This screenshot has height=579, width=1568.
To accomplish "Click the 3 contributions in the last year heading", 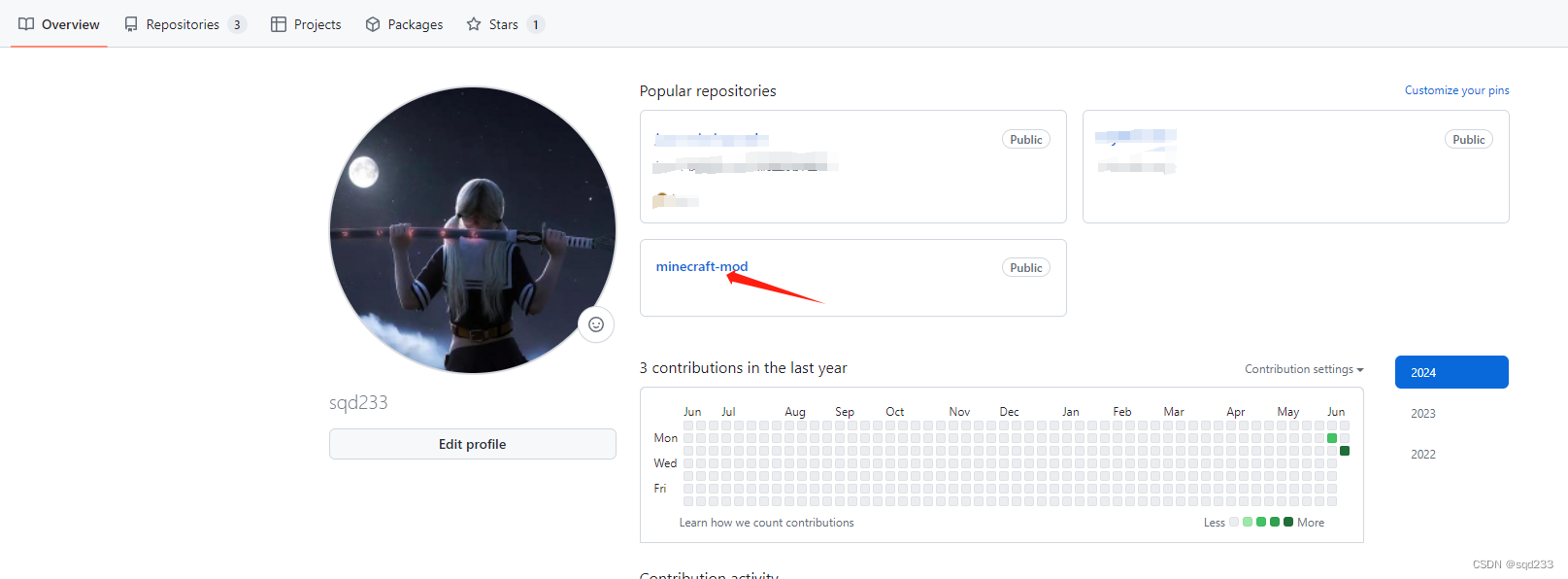I will pos(743,367).
